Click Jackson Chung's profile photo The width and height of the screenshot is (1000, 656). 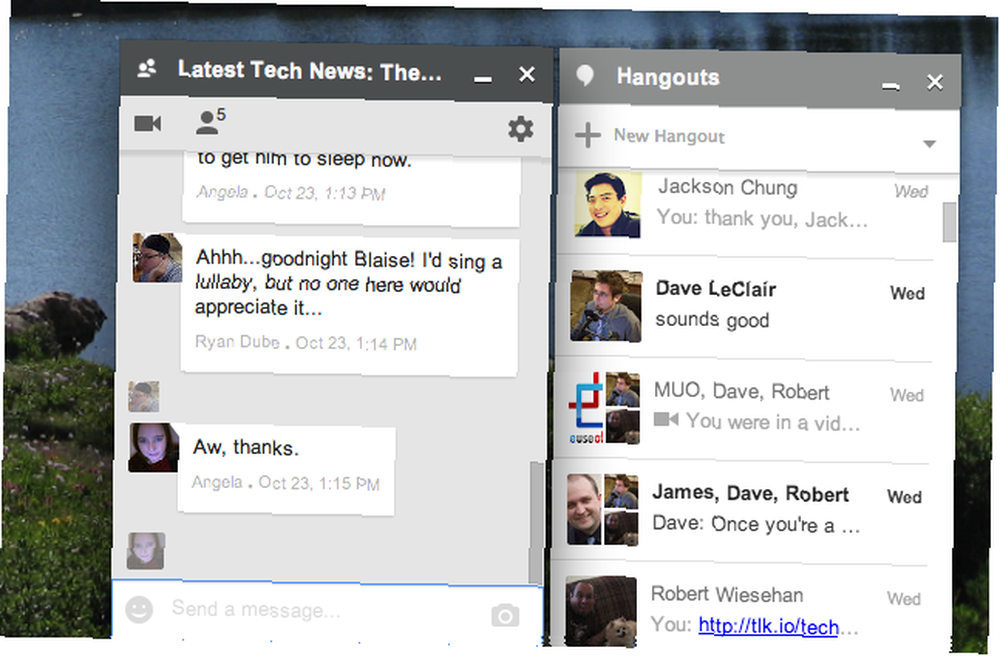point(608,204)
